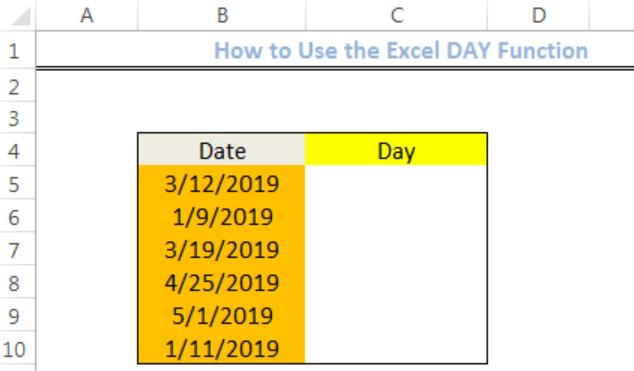The image size is (634, 371).
Task: Select the cell containing 3/19/2019
Action: (222, 249)
